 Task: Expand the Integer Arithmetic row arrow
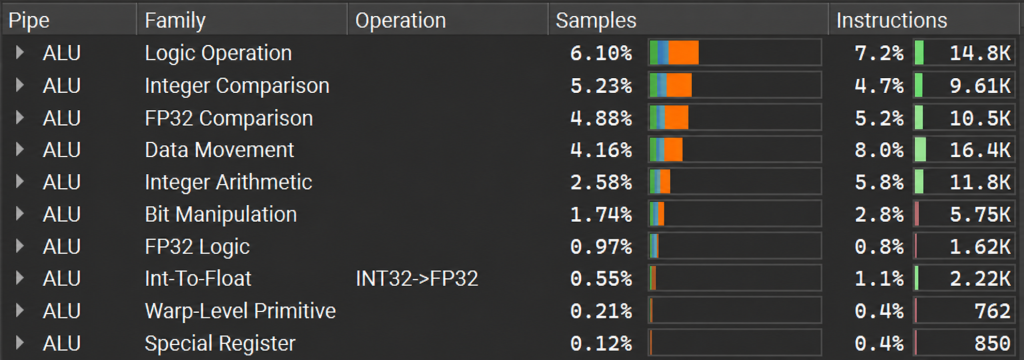[x=20, y=182]
